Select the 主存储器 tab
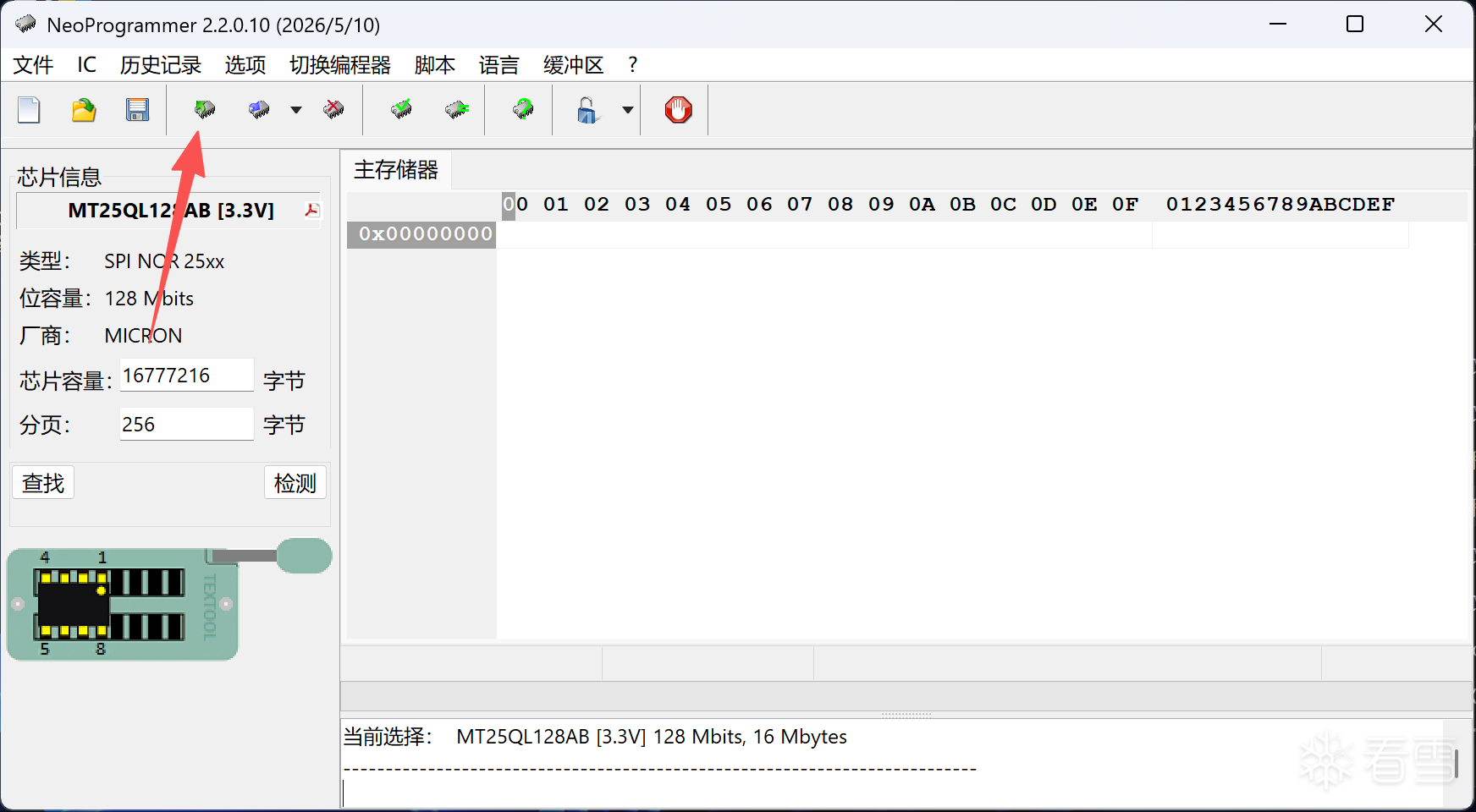The image size is (1476, 812). click(x=396, y=170)
